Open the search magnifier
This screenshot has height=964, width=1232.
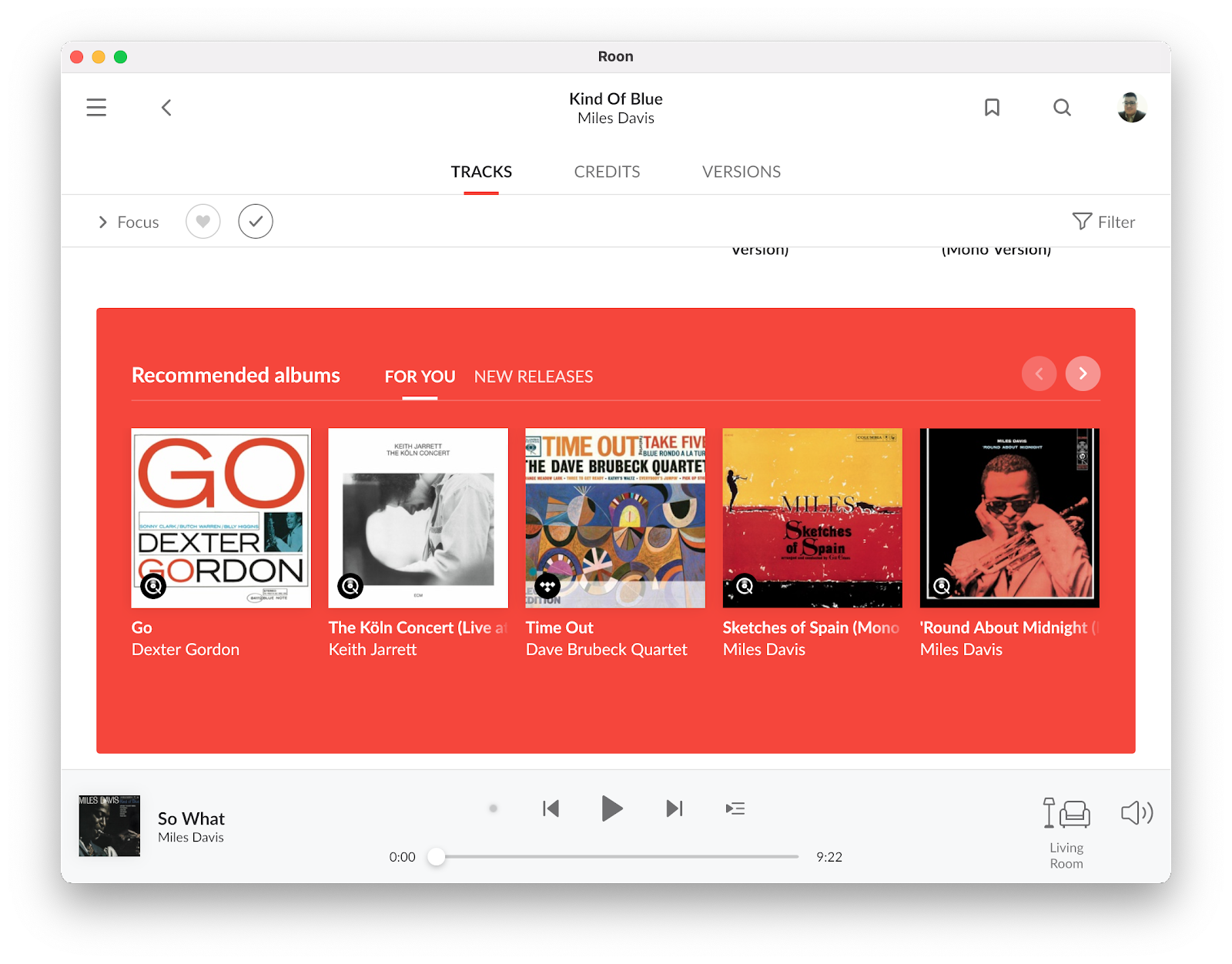click(1062, 107)
